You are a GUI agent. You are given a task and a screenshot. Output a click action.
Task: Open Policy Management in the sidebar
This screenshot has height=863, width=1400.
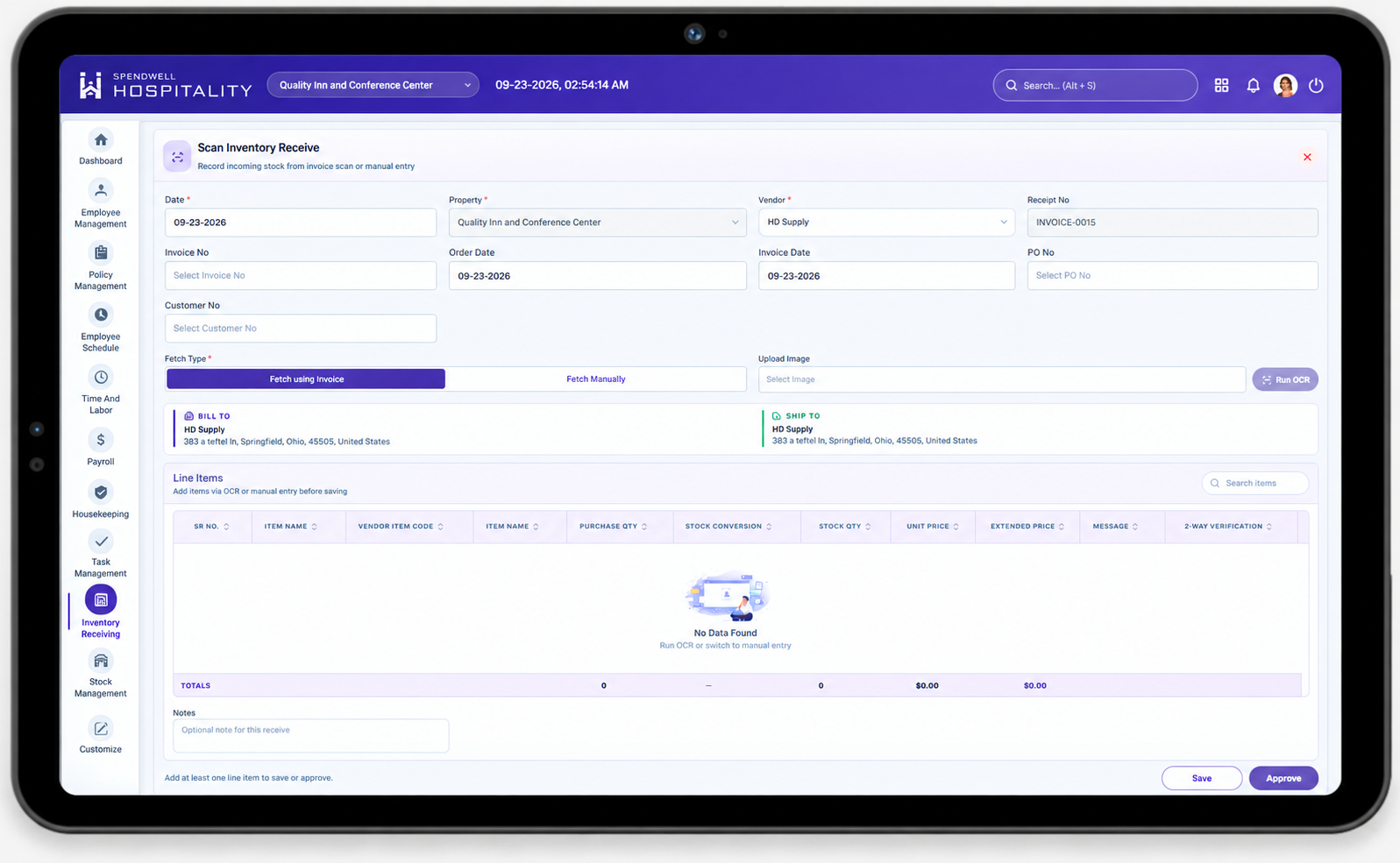(101, 266)
